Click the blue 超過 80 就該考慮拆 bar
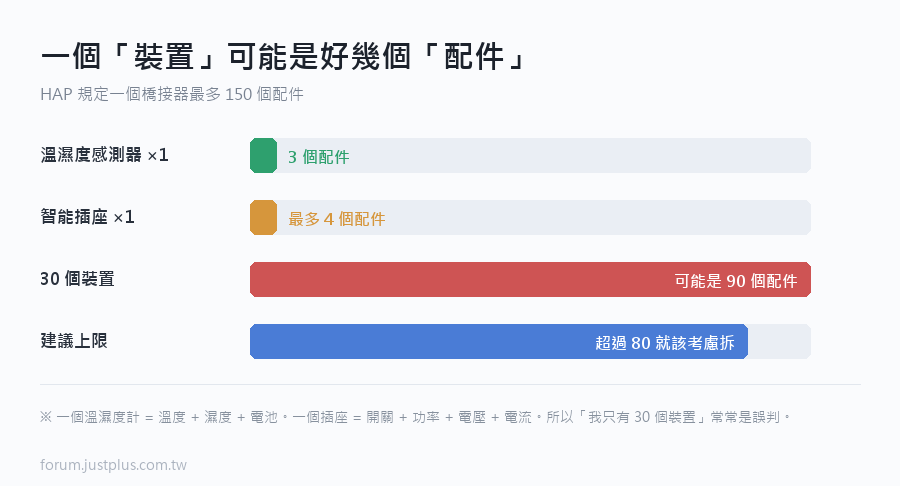The image size is (900, 486). click(x=499, y=341)
